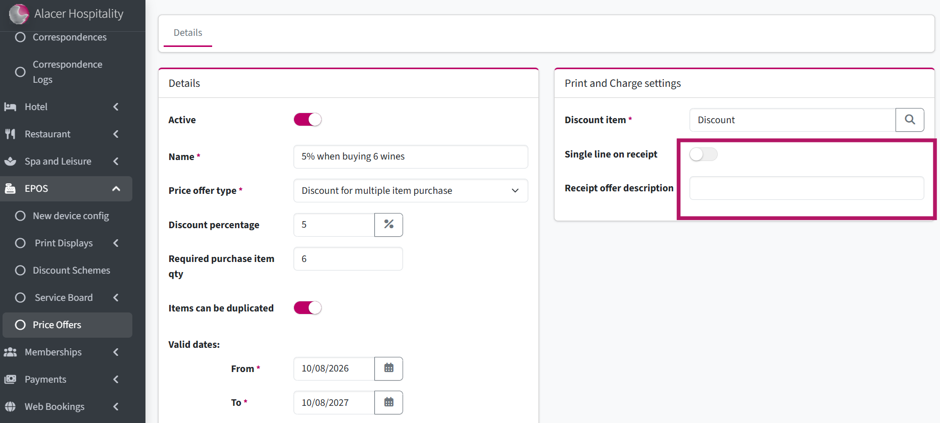Click the Alacer Hospitality brand title
The height and width of the screenshot is (423, 940).
79,14
